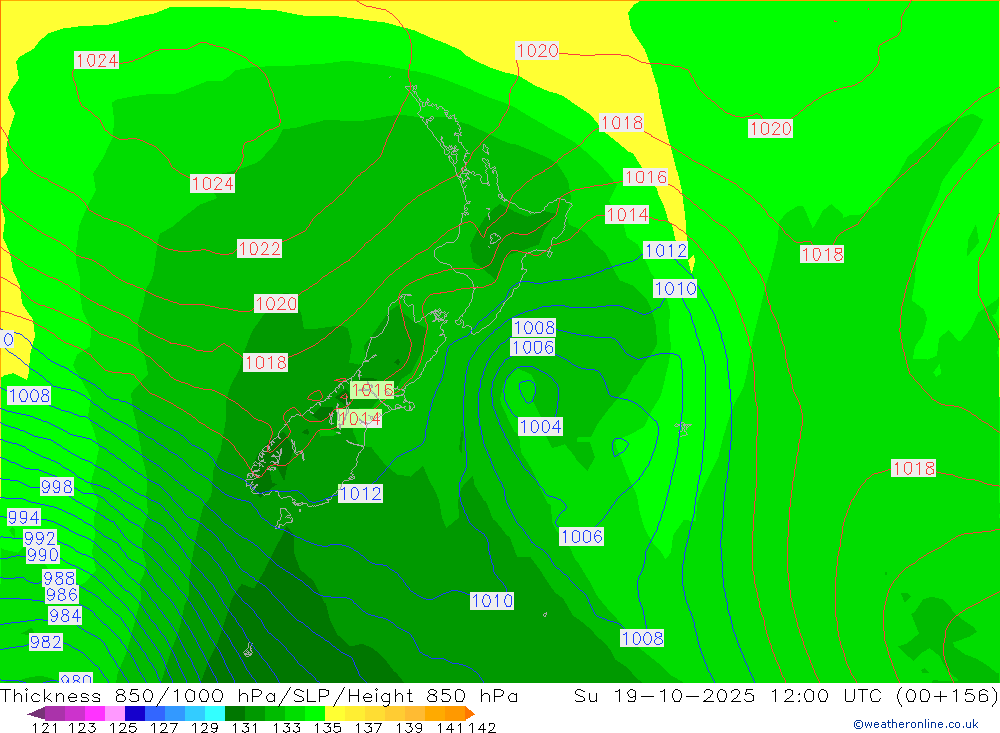Screen dimensions: 1000x733
Task: Select the yellow legend swatch above 135
Action: 335,713
